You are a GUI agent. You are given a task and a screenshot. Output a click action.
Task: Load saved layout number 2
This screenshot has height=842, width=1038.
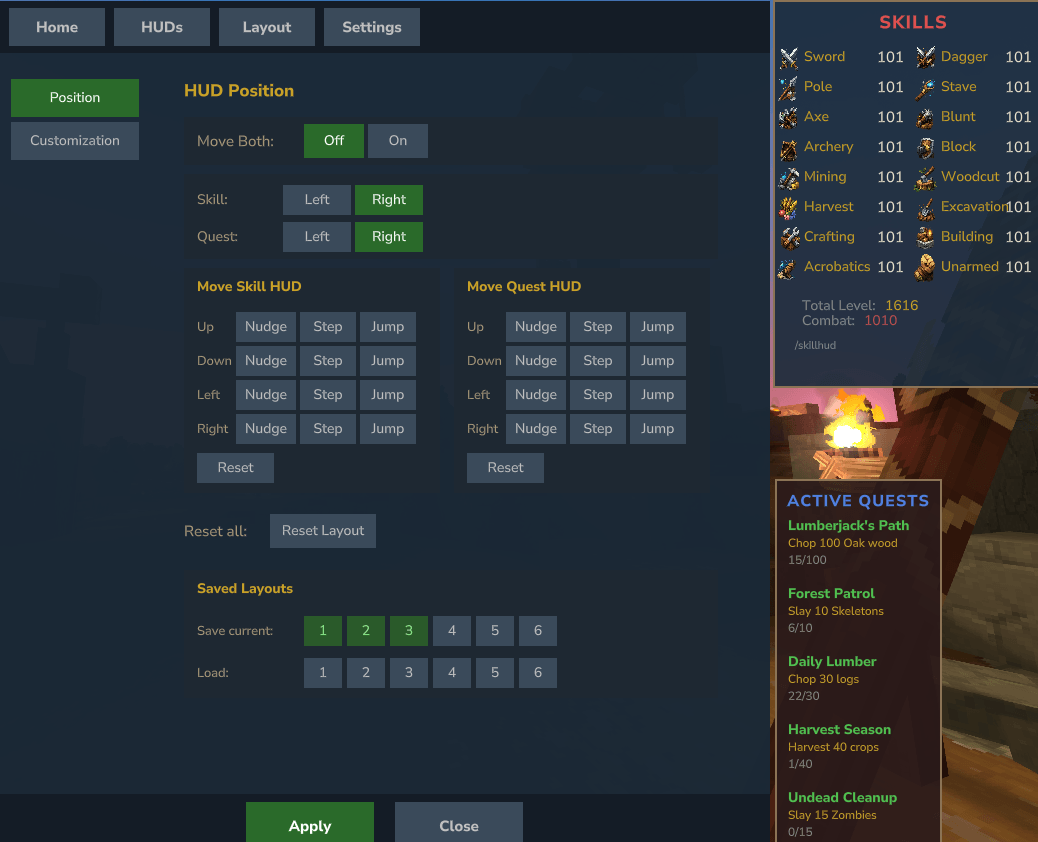pyautogui.click(x=366, y=673)
